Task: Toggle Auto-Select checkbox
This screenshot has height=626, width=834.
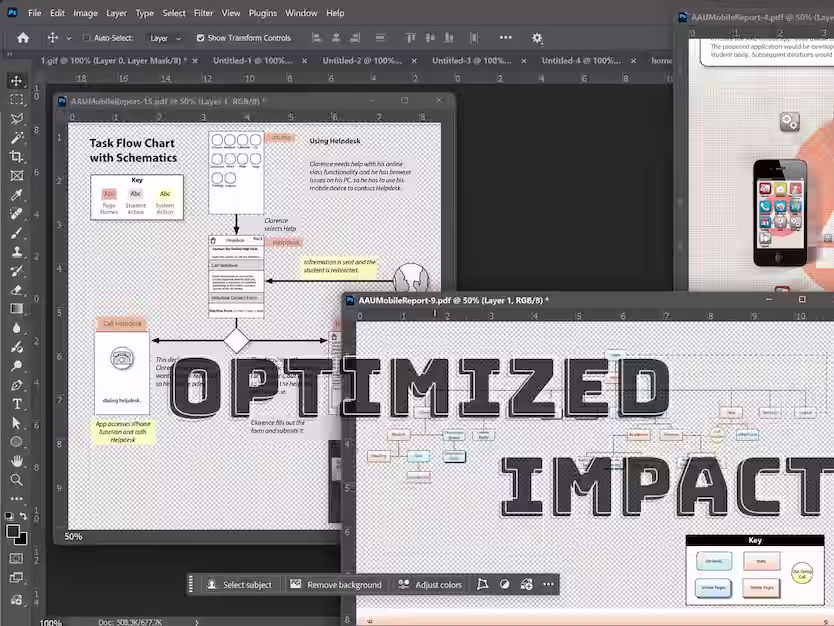Action: 86,38
